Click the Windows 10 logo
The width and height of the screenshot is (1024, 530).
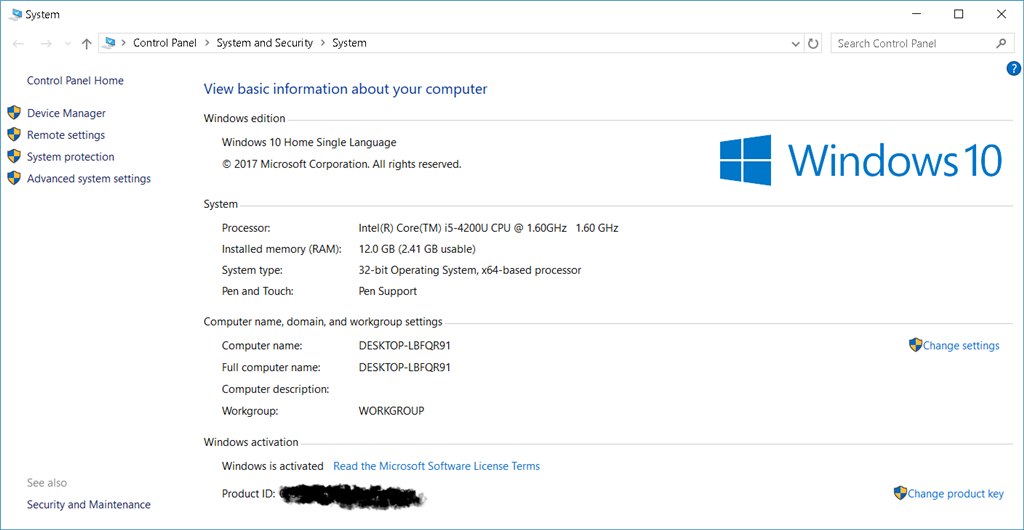coord(861,160)
